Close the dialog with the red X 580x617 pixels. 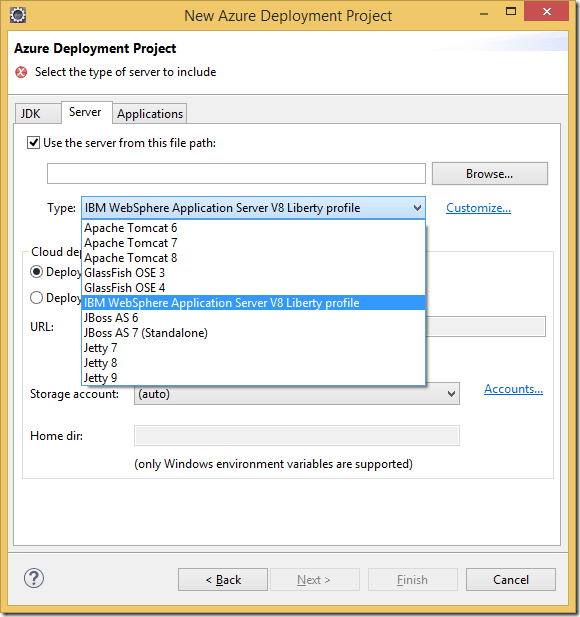pyautogui.click(x=547, y=12)
